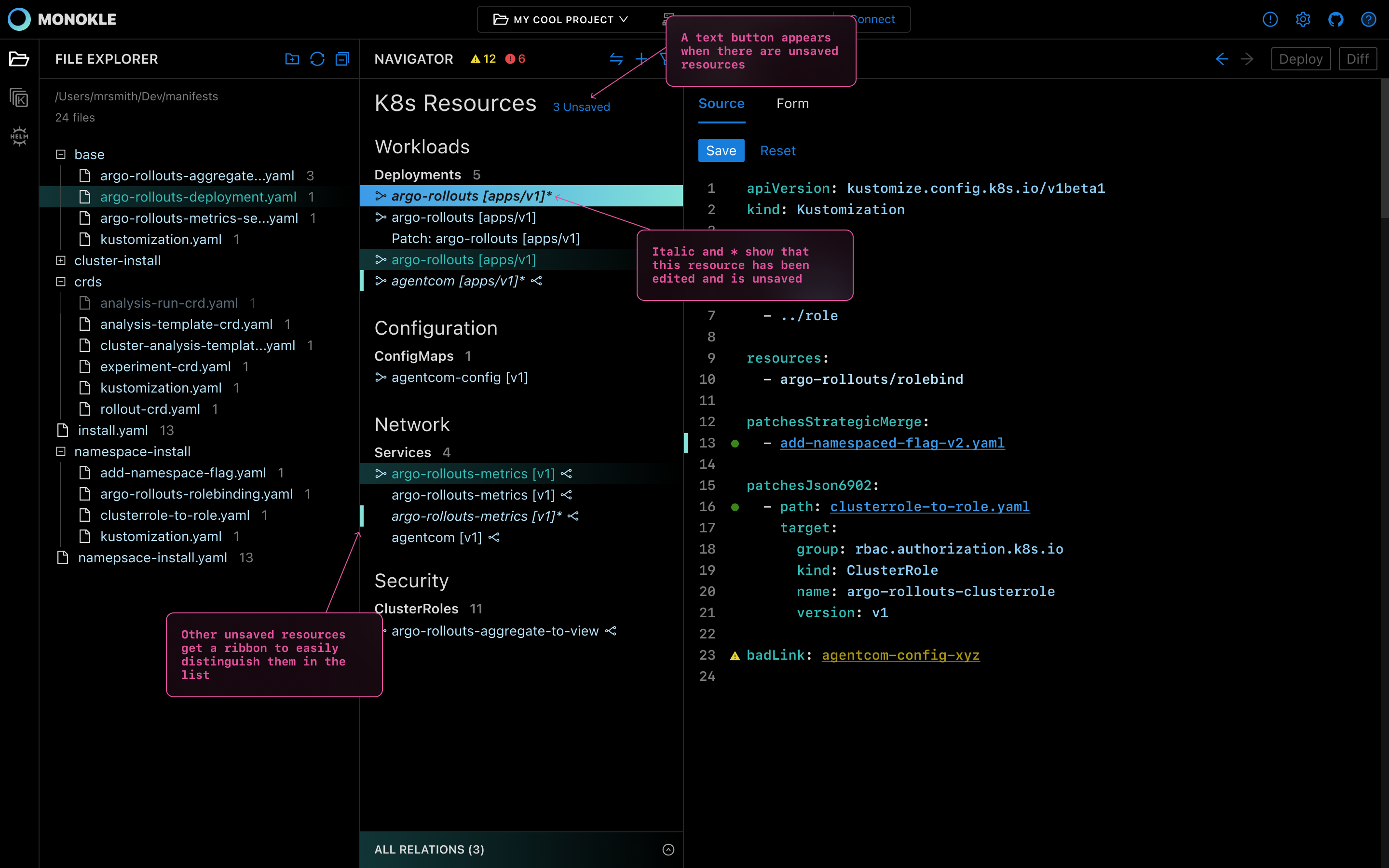Image resolution: width=1389 pixels, height=868 pixels.
Task: Create a new folder in File Explorer
Action: (x=292, y=58)
